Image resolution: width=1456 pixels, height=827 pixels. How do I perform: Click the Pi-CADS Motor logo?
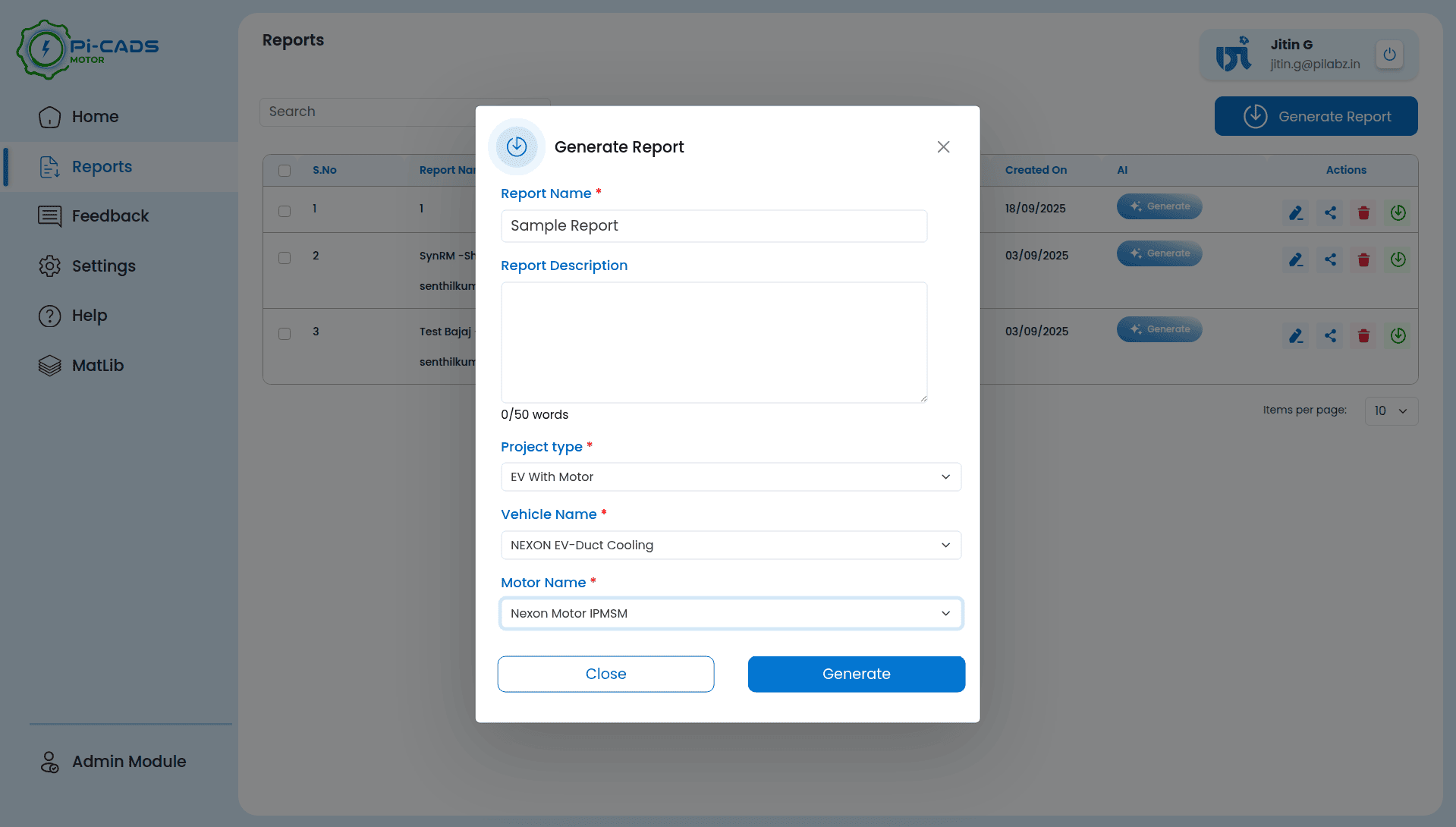click(87, 50)
